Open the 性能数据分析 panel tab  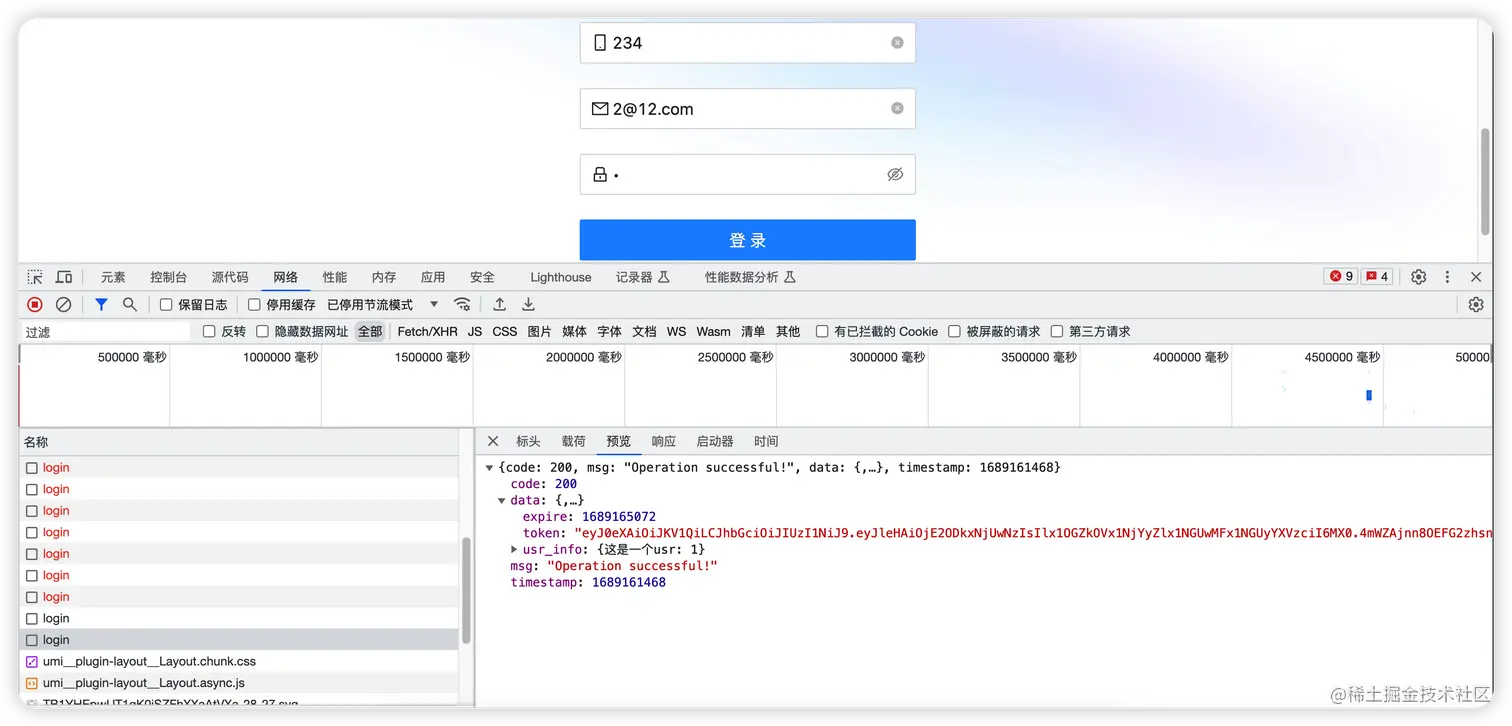[749, 277]
